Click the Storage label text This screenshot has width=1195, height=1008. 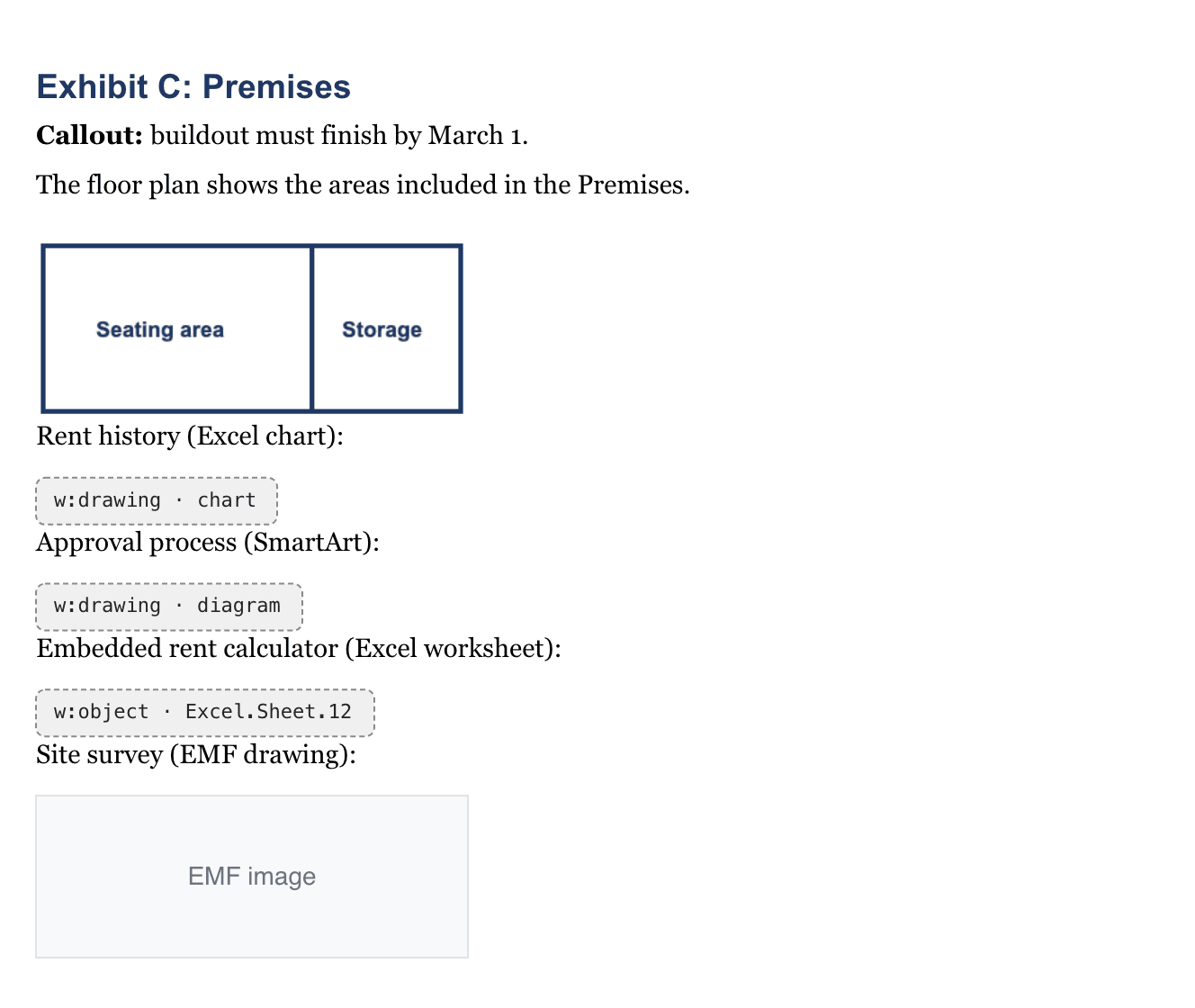pyautogui.click(x=382, y=330)
